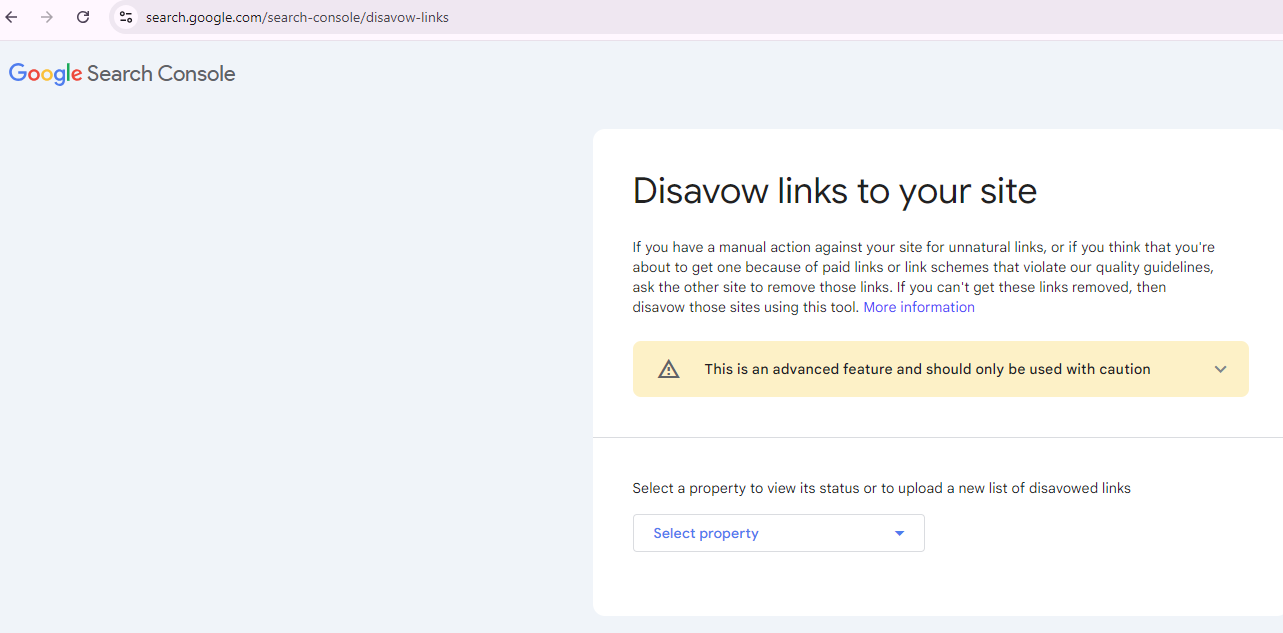Click the advanced feature caution banner text
The width and height of the screenshot is (1283, 633).
[927, 369]
